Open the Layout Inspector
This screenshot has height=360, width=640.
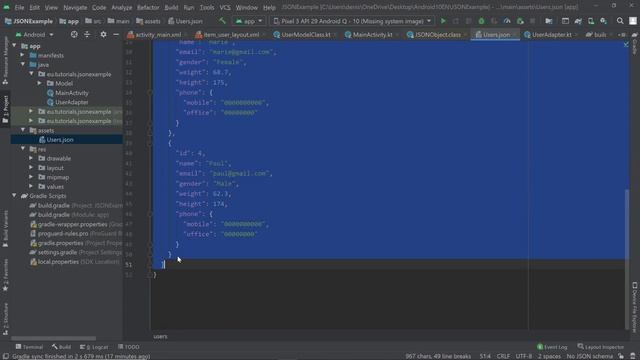(601, 347)
